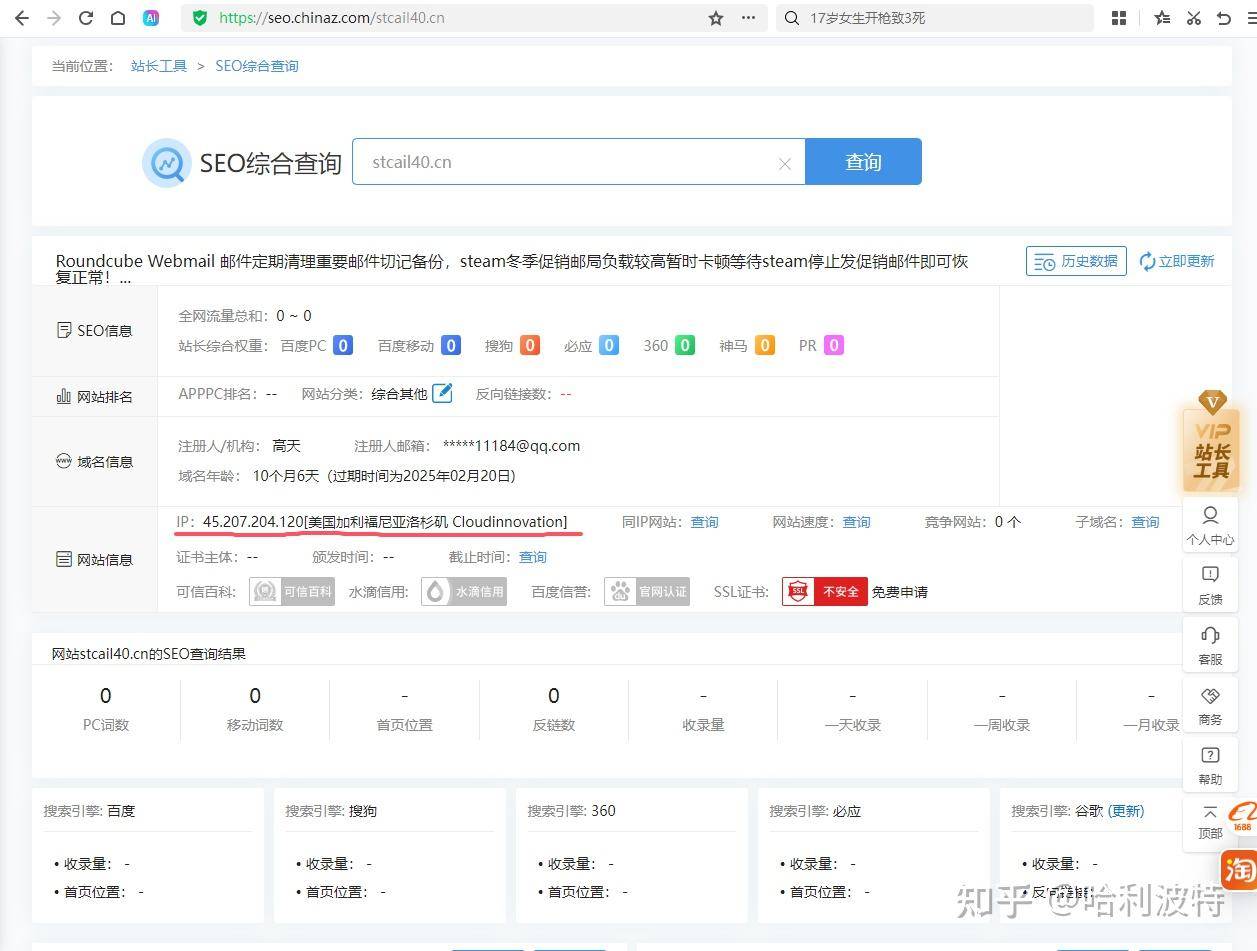Click the PR value badge
This screenshot has height=951, width=1257.
(834, 346)
